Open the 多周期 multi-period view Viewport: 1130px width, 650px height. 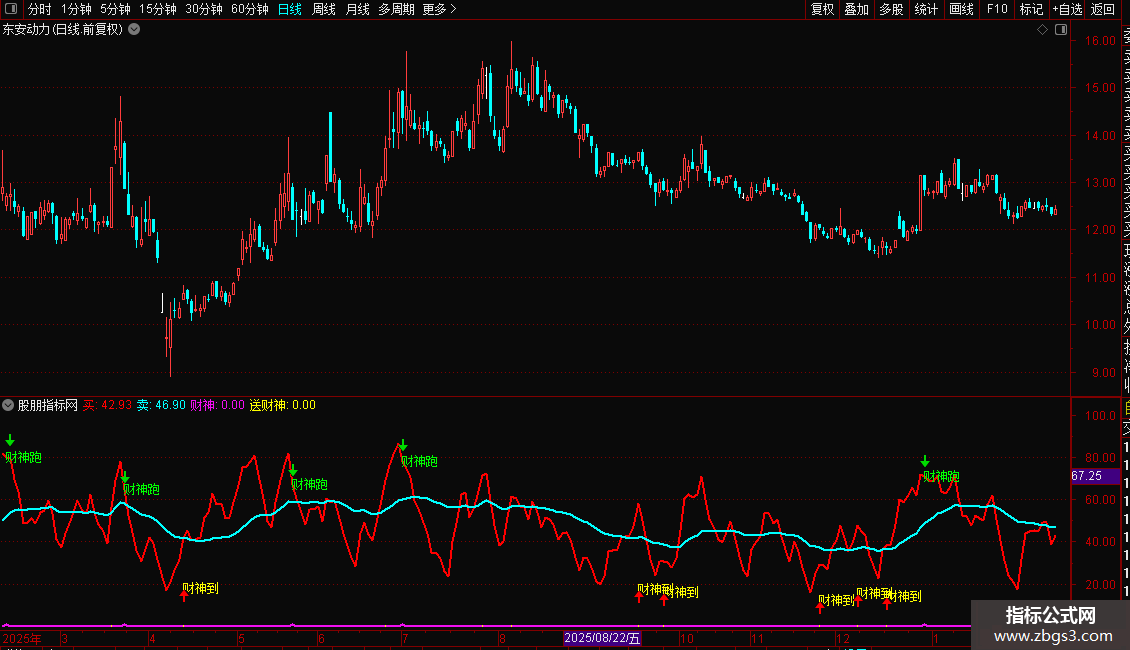[396, 9]
